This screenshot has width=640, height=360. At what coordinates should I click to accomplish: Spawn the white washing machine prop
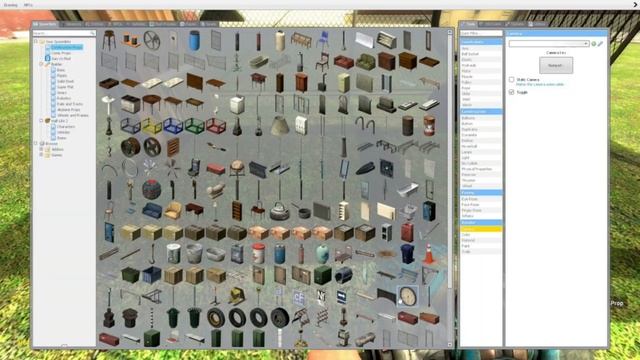click(237, 104)
